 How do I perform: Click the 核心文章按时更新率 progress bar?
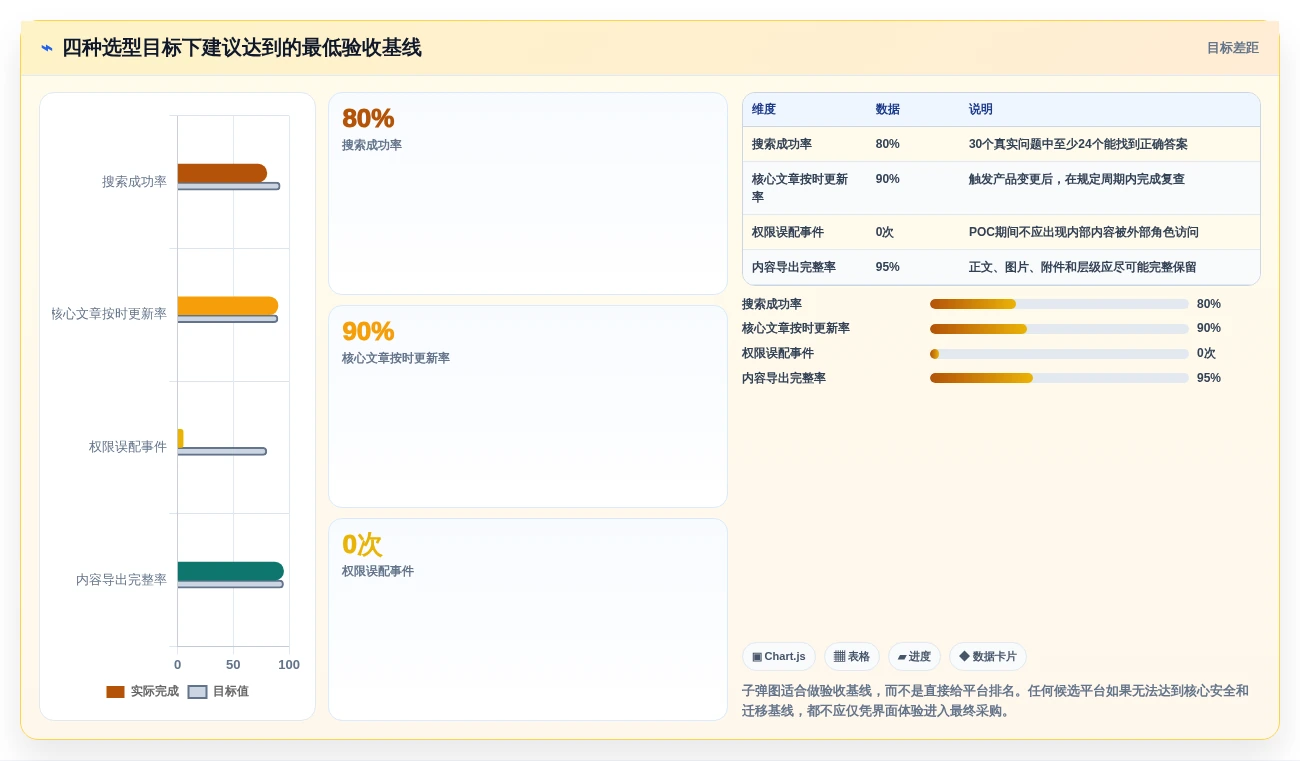pos(1059,329)
